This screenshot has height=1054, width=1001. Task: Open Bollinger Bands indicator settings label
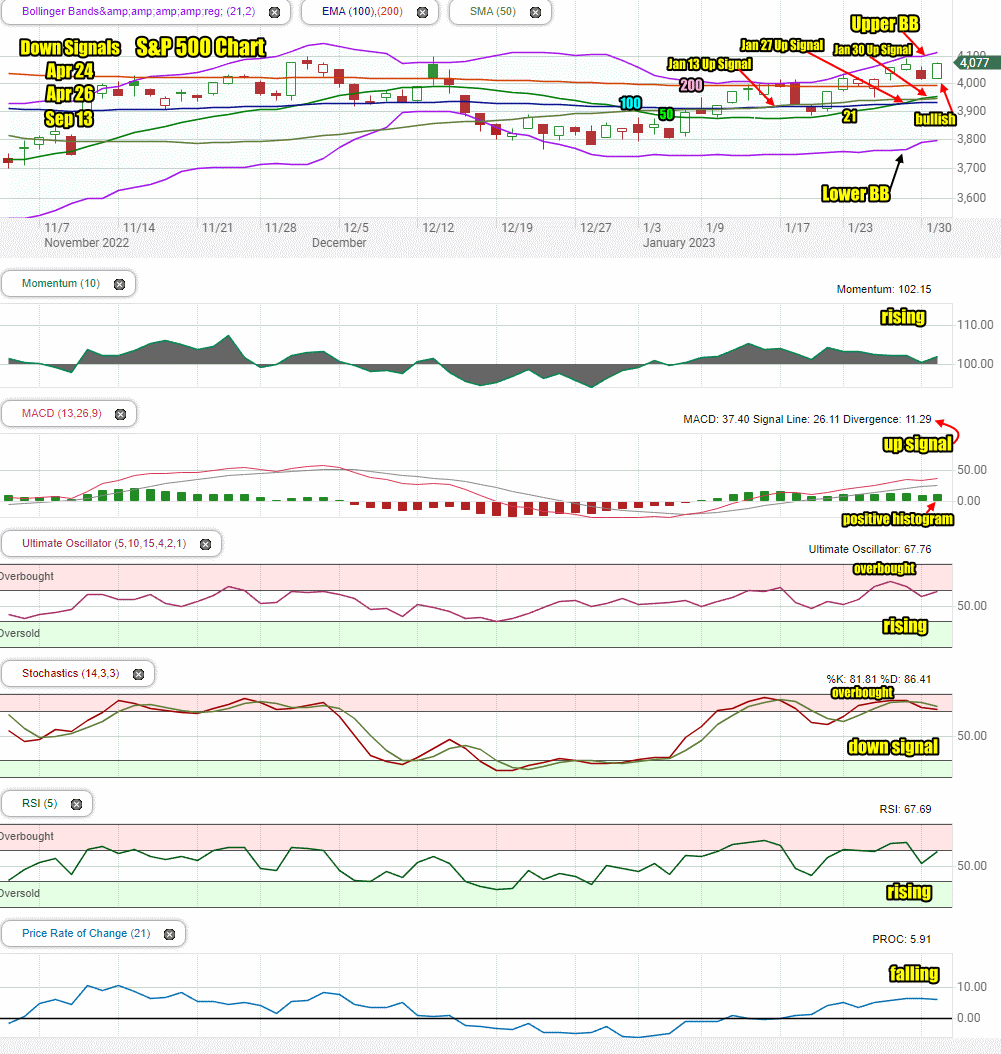[138, 11]
